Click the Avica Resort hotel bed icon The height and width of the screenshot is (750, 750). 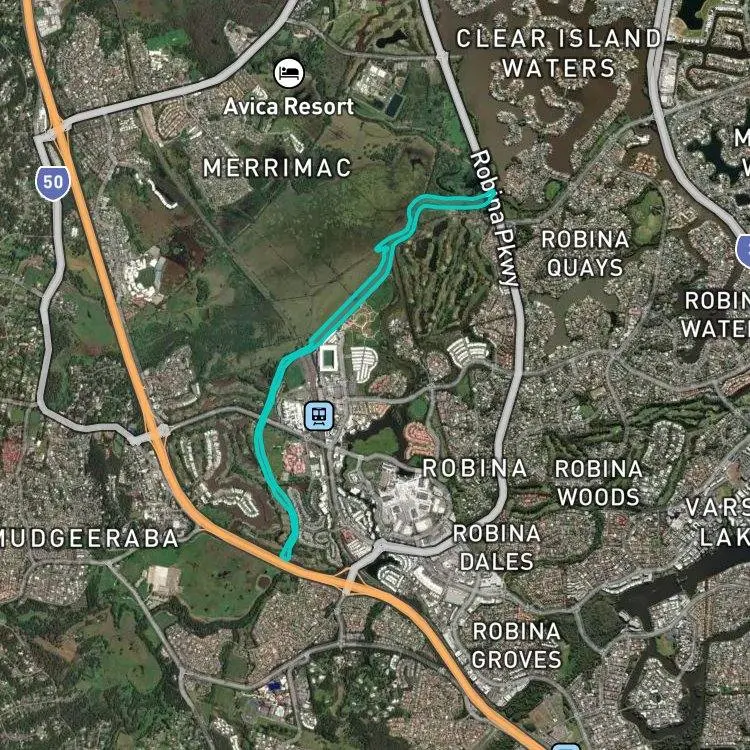[289, 73]
